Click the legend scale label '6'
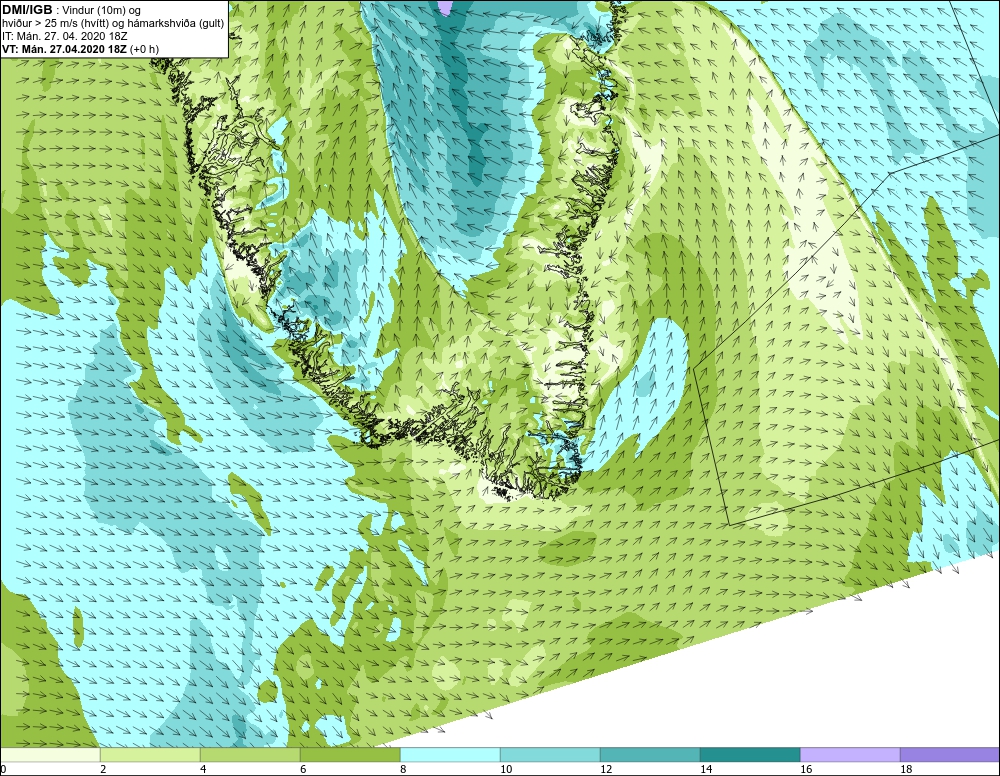Image resolution: width=1000 pixels, height=776 pixels. click(304, 769)
